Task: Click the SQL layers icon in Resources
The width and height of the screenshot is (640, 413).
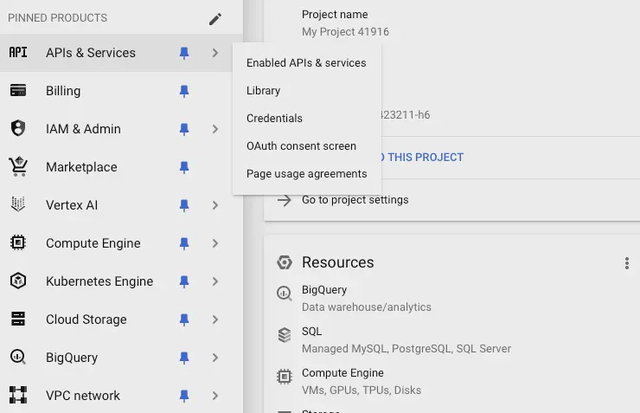Action: click(284, 335)
